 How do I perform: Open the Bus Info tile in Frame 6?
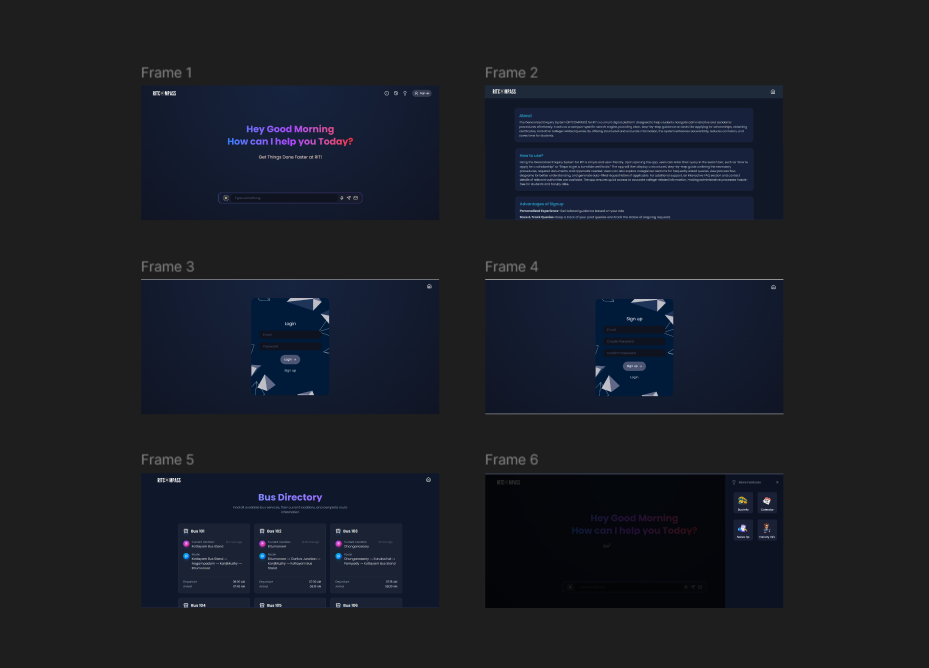point(743,502)
